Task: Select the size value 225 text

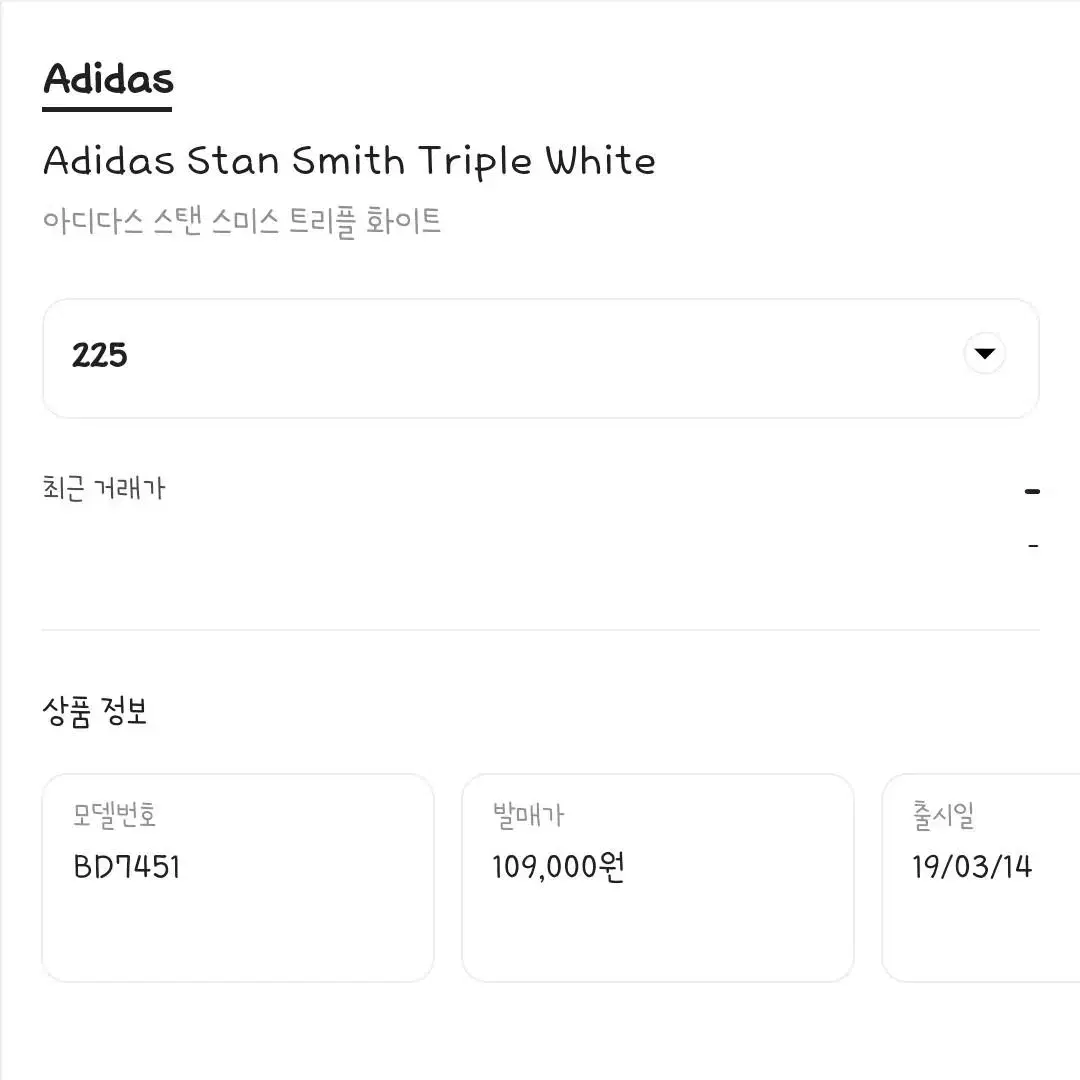Action: click(100, 355)
